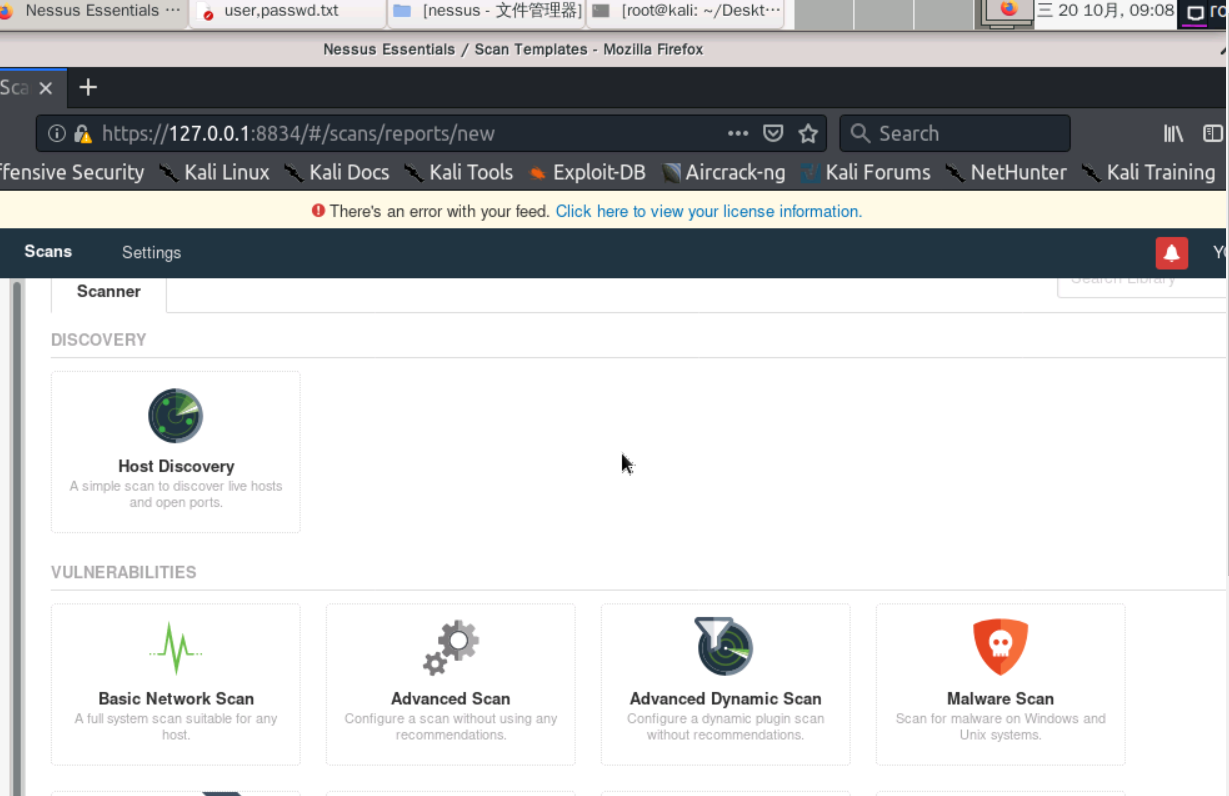1229x796 pixels.
Task: Bookmark this page with the star icon
Action: pos(808,134)
